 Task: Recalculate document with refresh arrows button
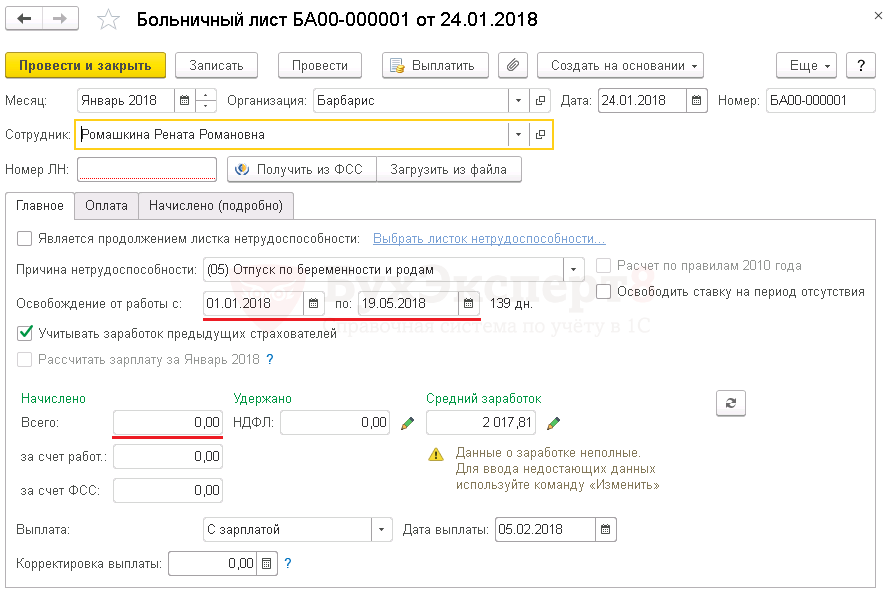(x=731, y=403)
